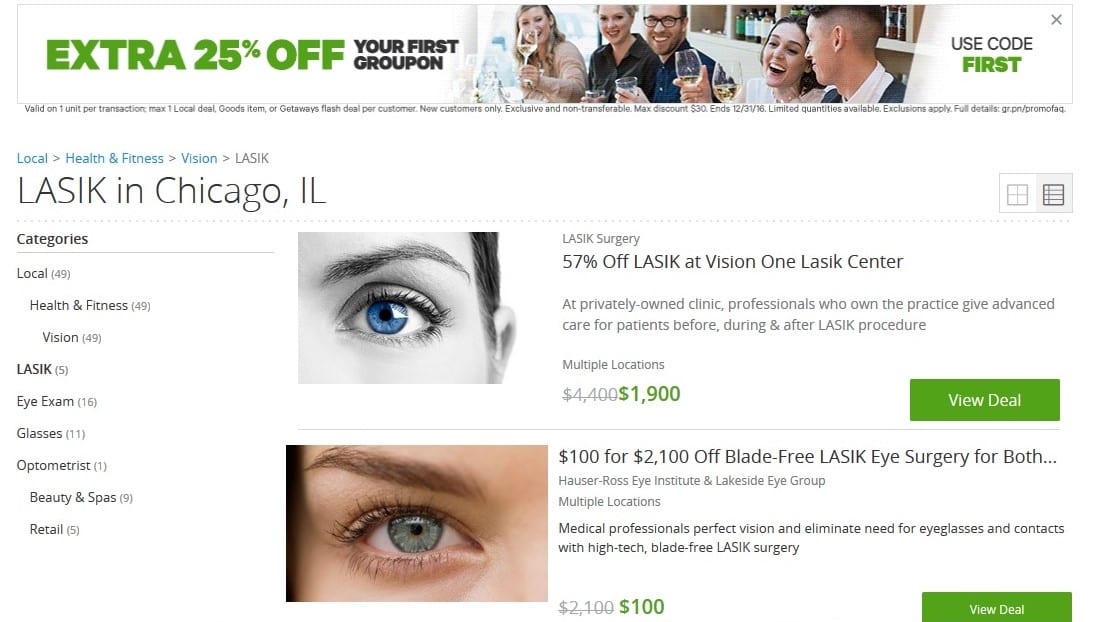Open the Vision breadcrumb link
Image resolution: width=1105 pixels, height=622 pixels.
coord(199,158)
